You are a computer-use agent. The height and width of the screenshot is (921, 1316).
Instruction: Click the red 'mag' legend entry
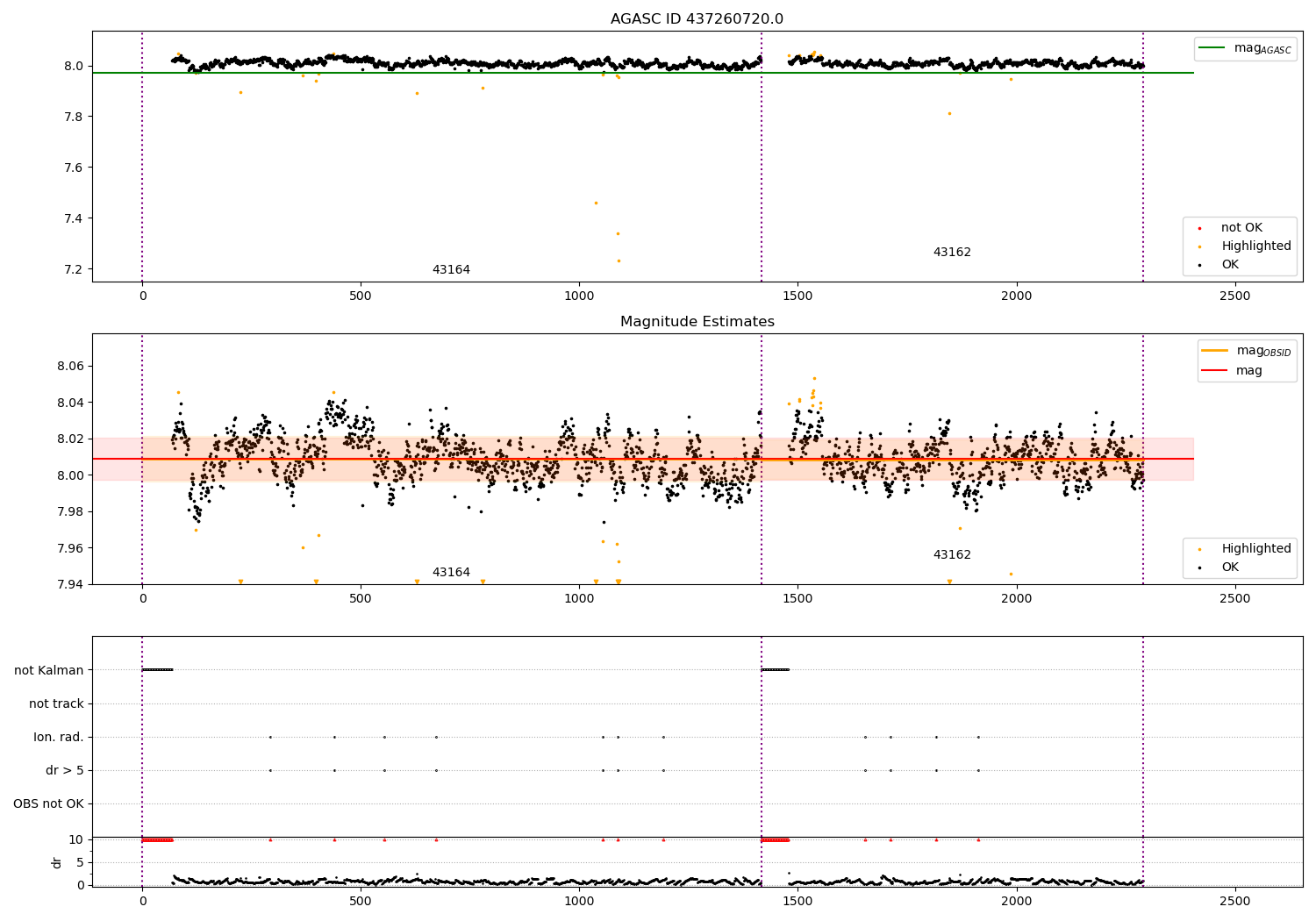pyautogui.click(x=1233, y=370)
